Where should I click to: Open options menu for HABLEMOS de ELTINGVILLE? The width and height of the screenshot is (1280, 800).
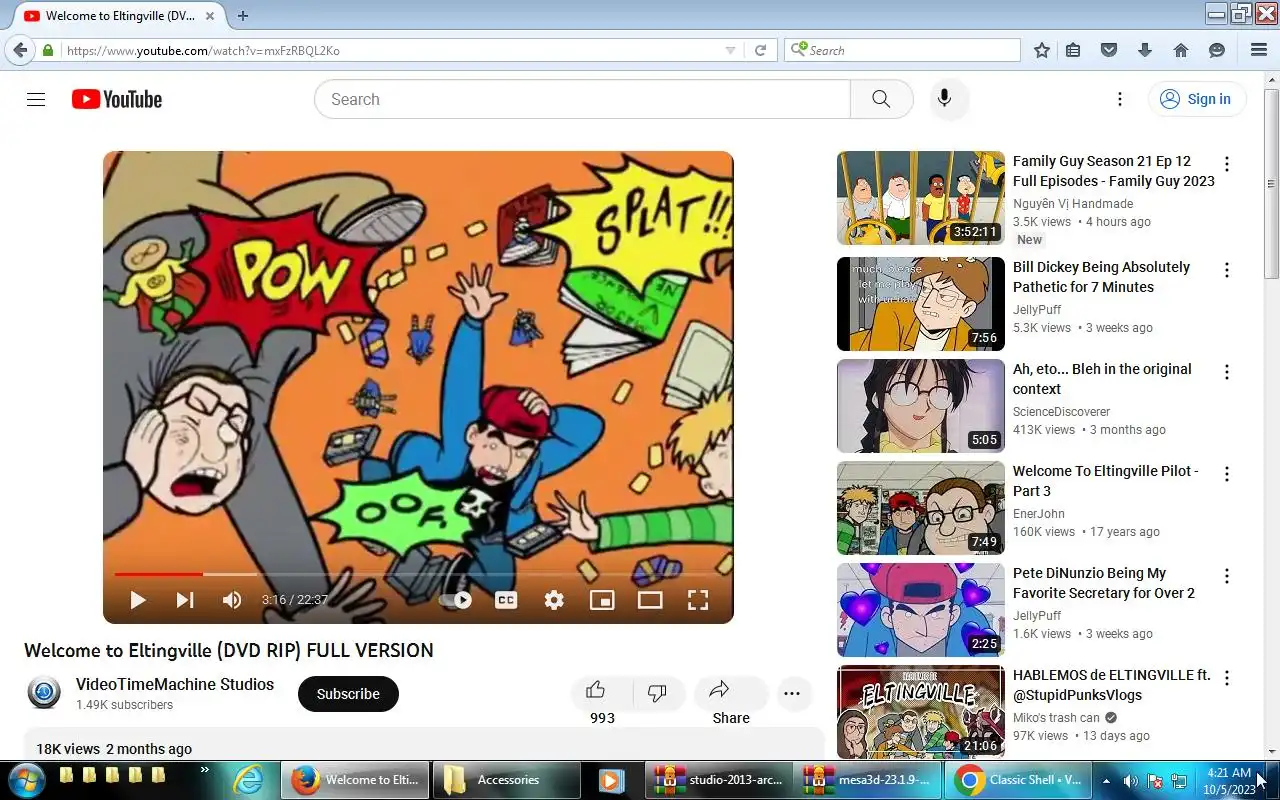coord(1227,678)
